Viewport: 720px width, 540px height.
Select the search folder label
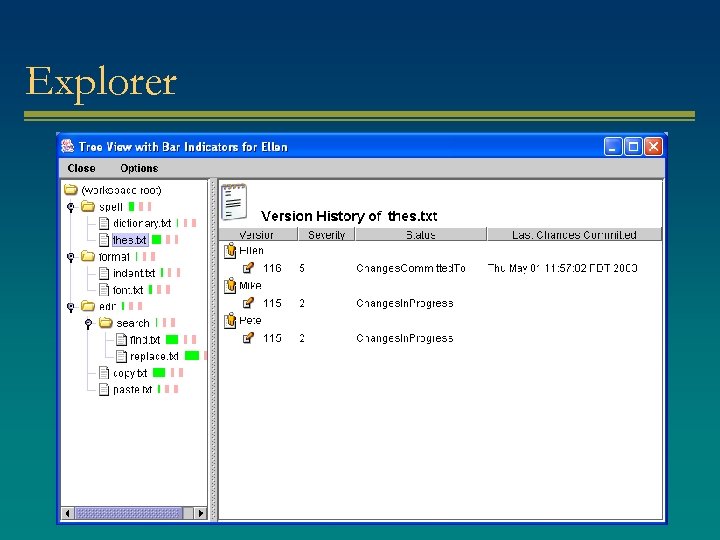(x=133, y=323)
